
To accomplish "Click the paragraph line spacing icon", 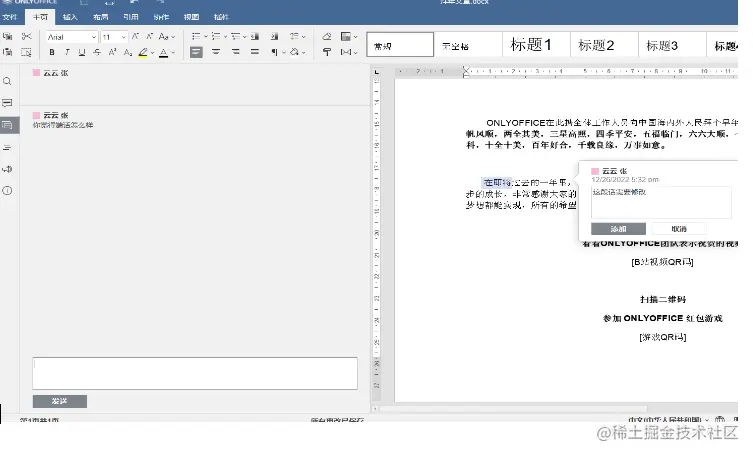I will point(295,36).
